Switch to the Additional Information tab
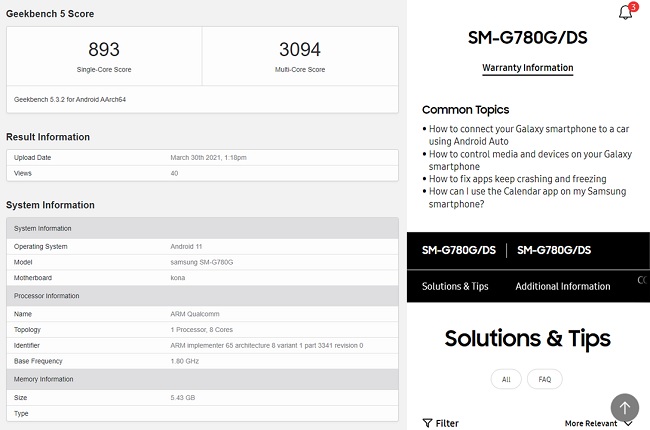 (563, 286)
